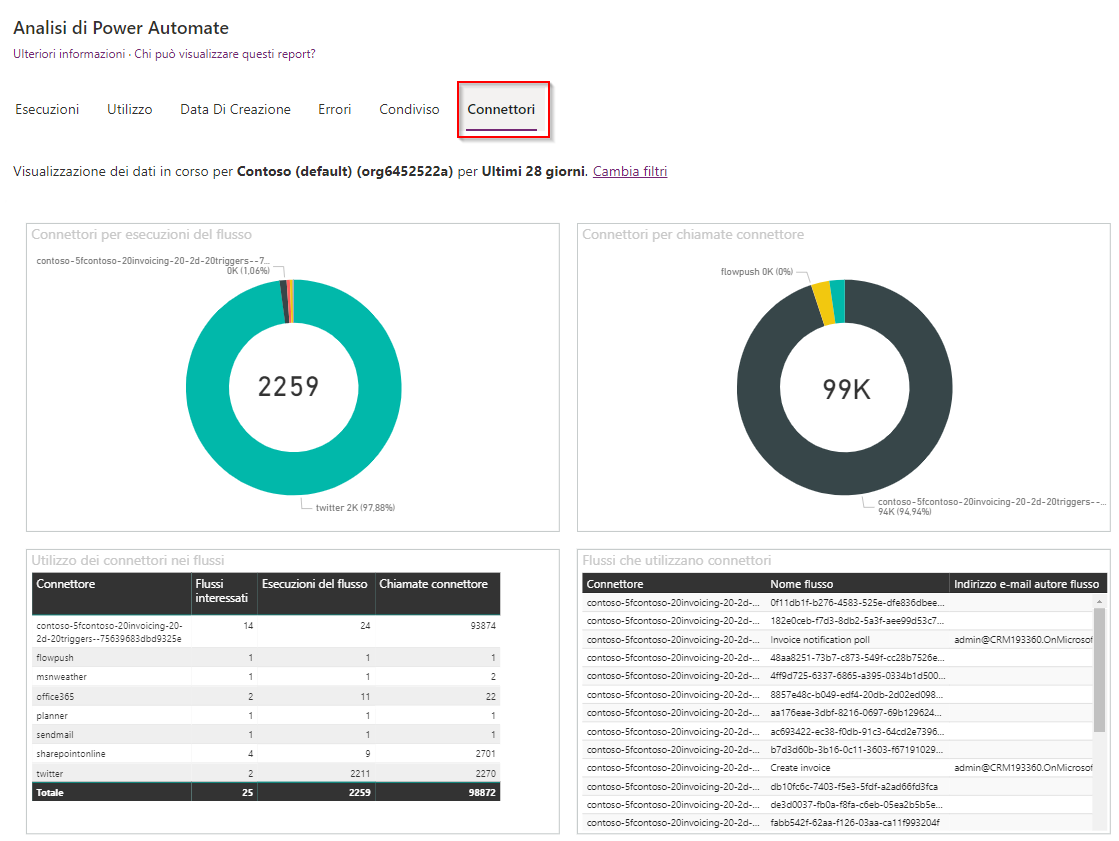This screenshot has height=841, width=1119.
Task: Go to the Condiviso tab
Action: pos(409,109)
